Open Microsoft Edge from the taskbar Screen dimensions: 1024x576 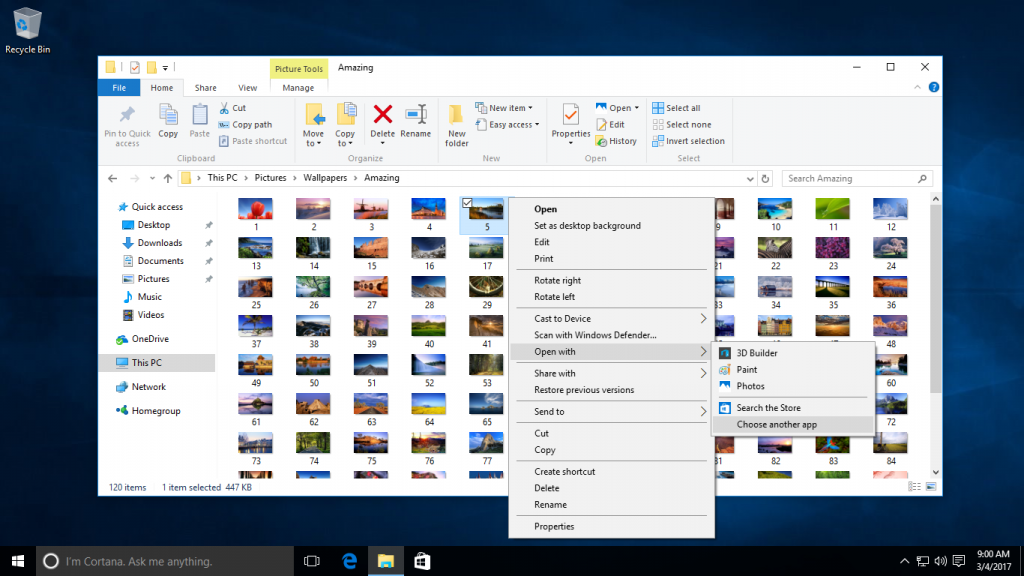(x=348, y=560)
